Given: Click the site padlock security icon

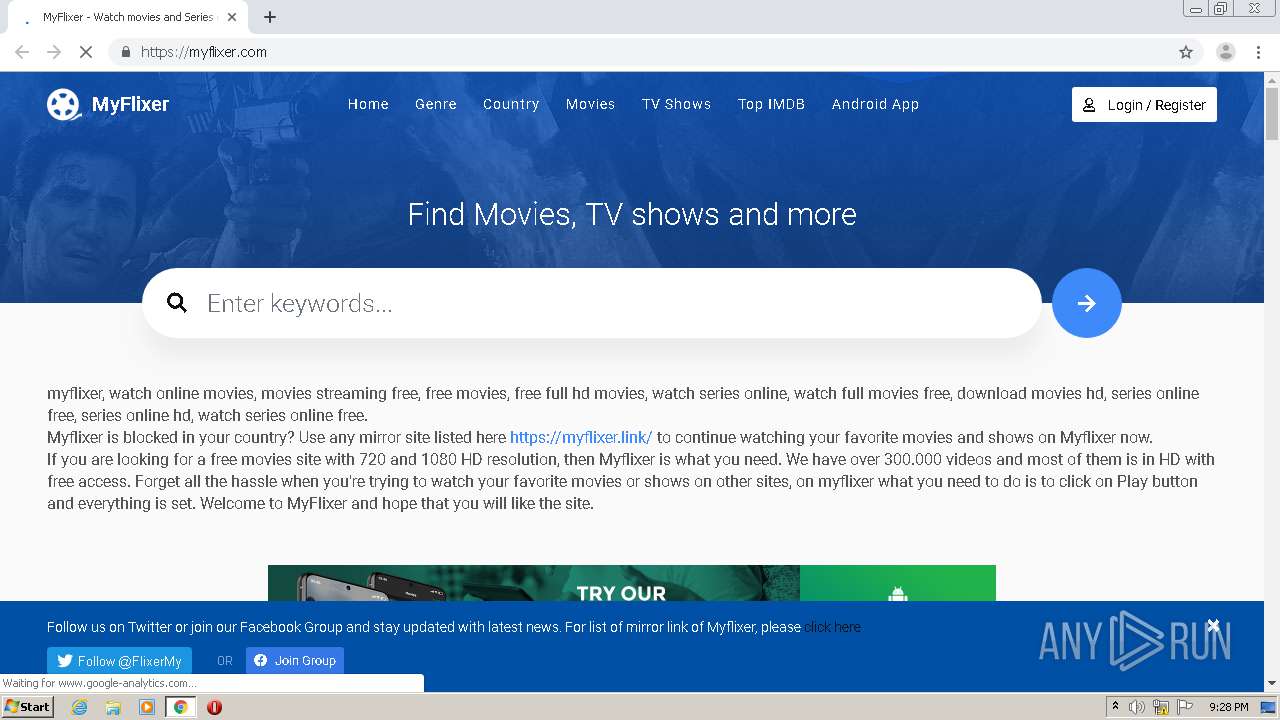Looking at the screenshot, I should point(125,52).
